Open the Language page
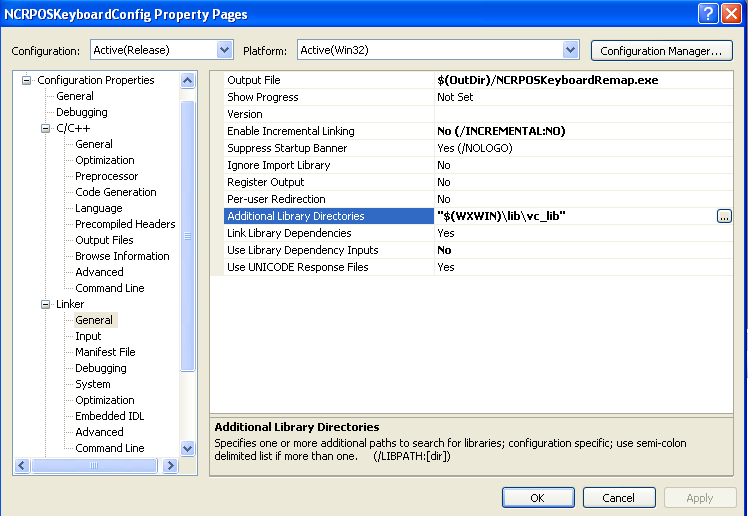Viewport: 748px width, 516px height. click(x=99, y=208)
